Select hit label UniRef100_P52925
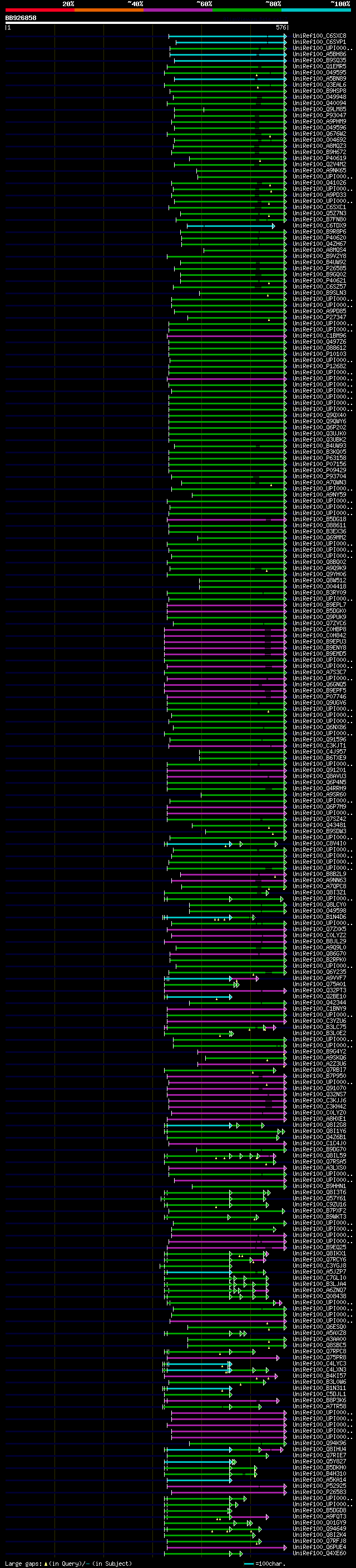 tap(319, 1486)
